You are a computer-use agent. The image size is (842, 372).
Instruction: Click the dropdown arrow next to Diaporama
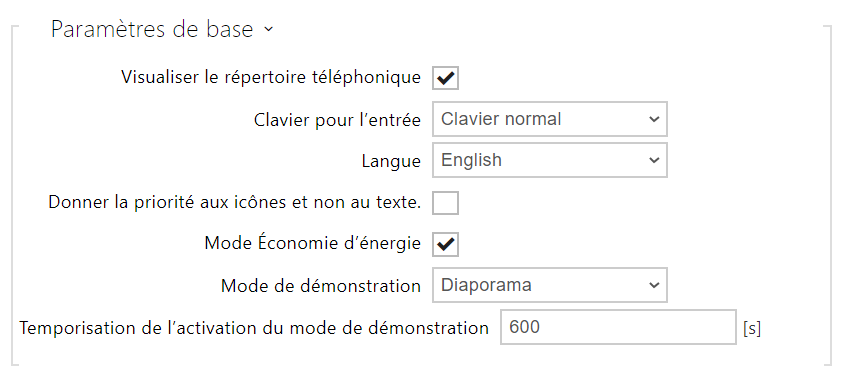coord(654,286)
